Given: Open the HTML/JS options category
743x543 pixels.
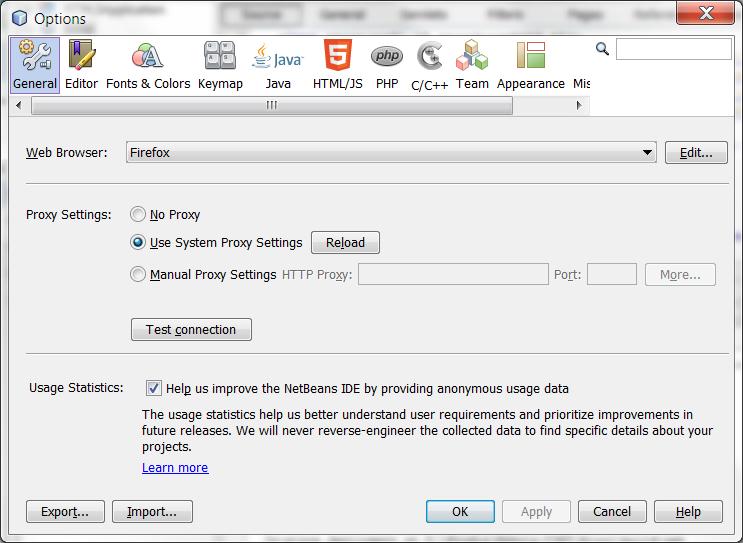Looking at the screenshot, I should click(337, 65).
